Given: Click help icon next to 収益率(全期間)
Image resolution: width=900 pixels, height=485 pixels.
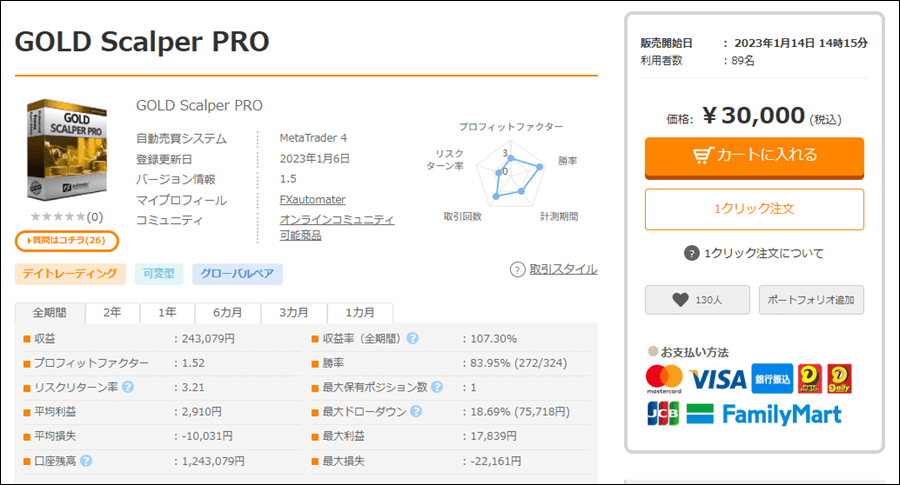Looking at the screenshot, I should (412, 339).
